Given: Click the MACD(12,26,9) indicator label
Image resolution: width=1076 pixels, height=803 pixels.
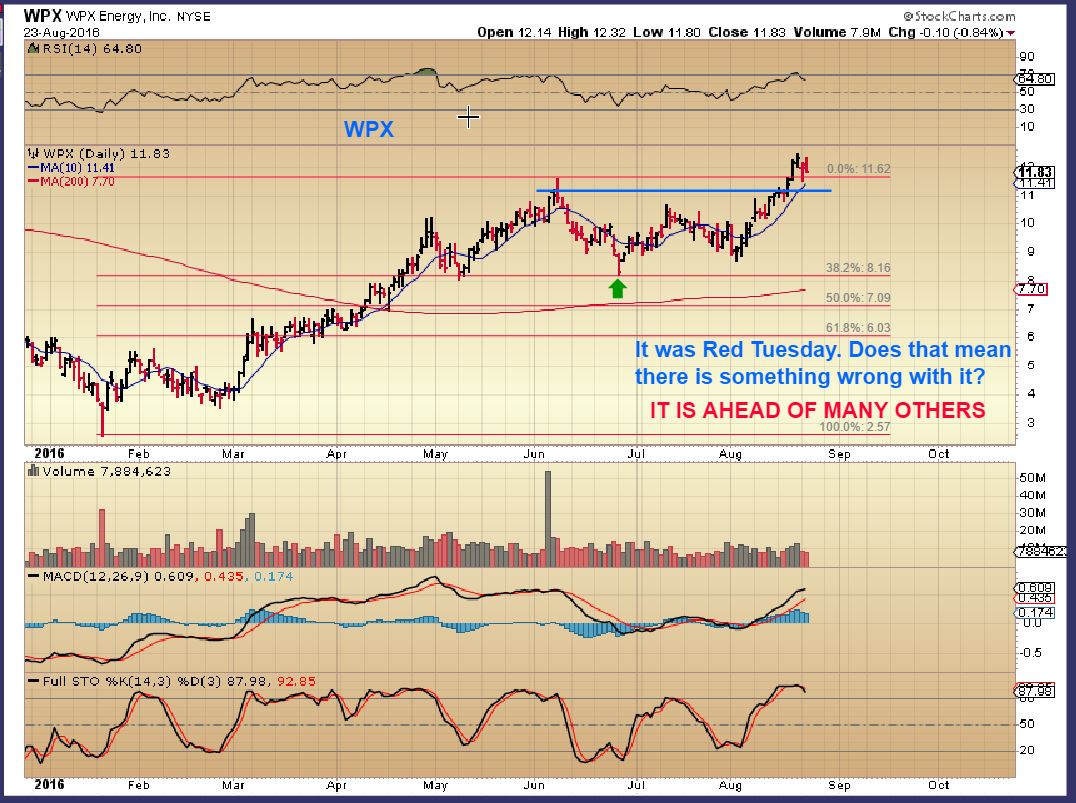Looking at the screenshot, I should tap(95, 577).
